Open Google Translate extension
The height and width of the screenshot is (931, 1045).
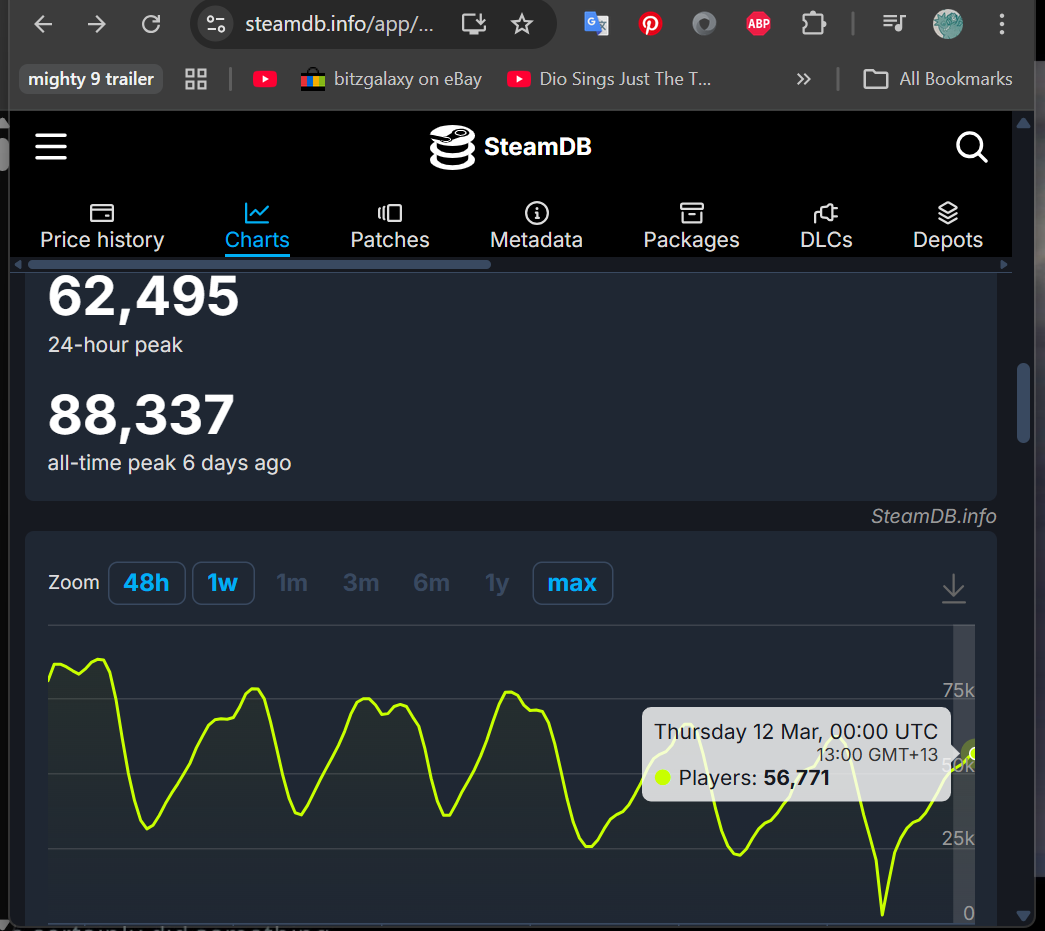click(596, 25)
